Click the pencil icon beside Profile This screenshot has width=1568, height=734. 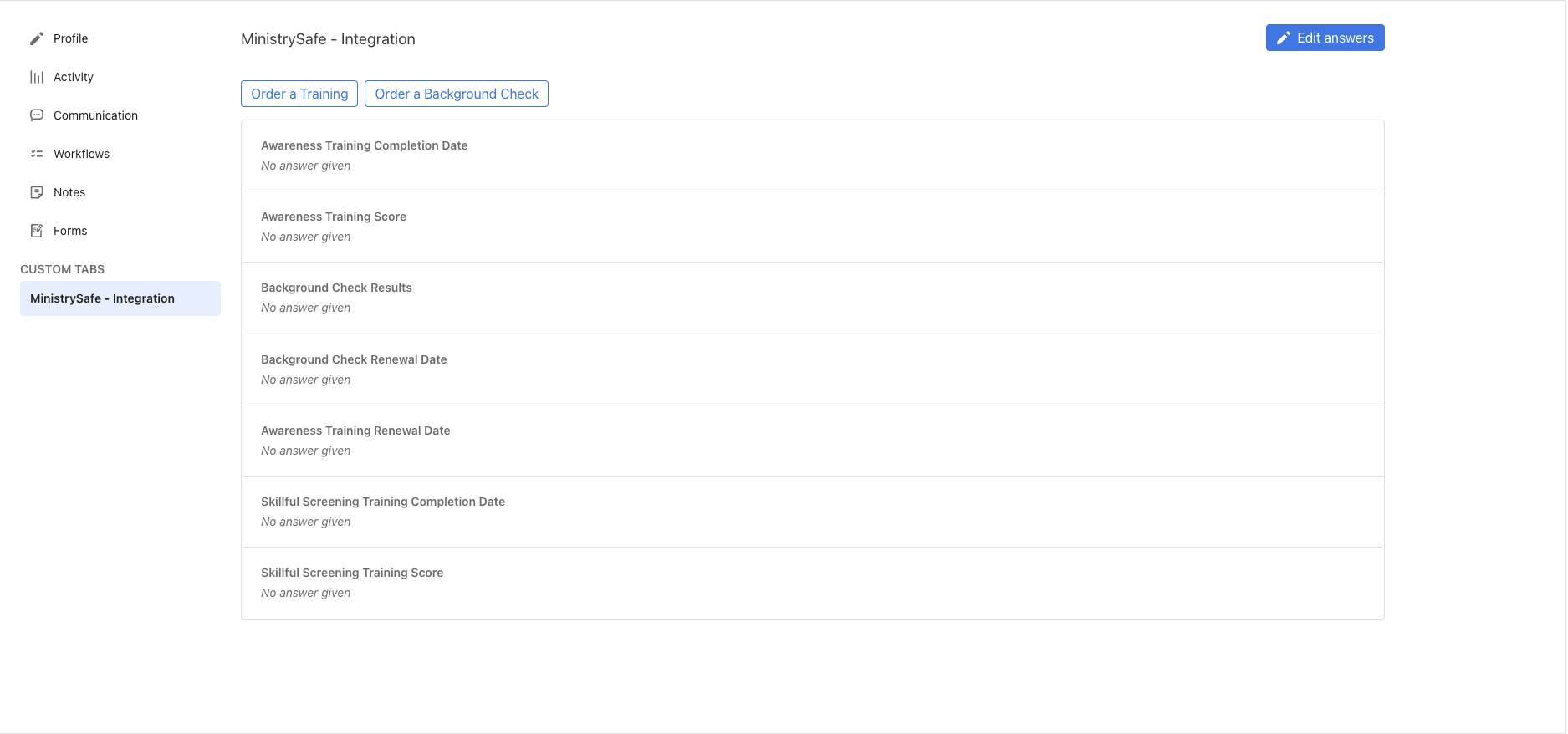pyautogui.click(x=37, y=38)
